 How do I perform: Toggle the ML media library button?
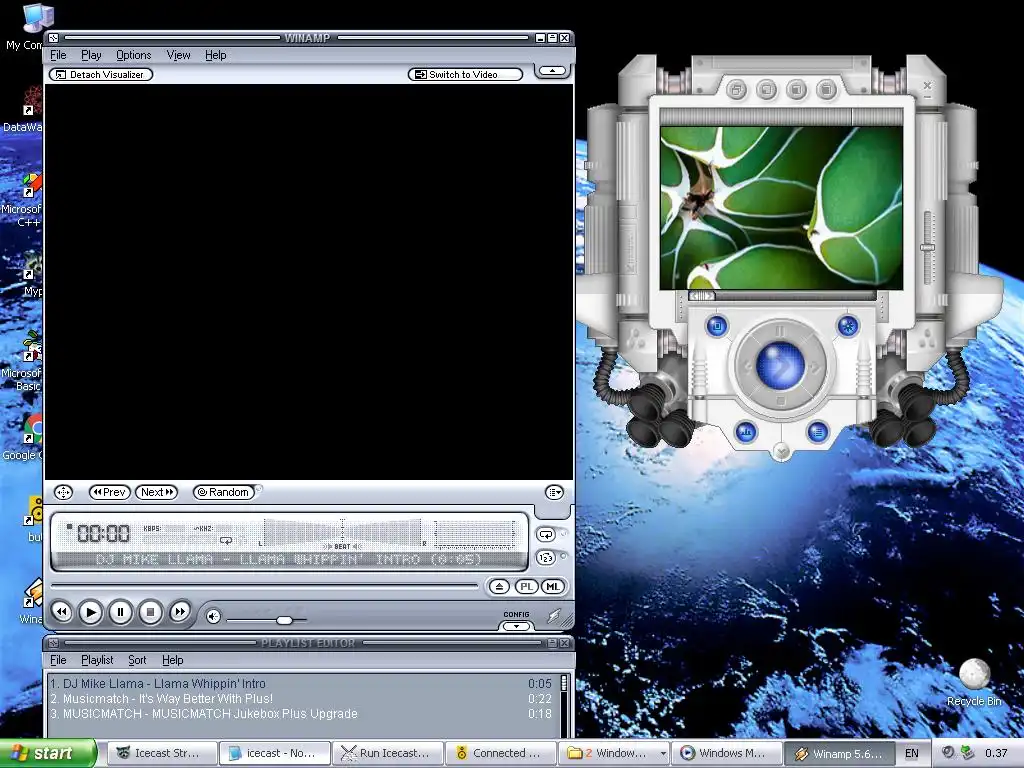[552, 586]
